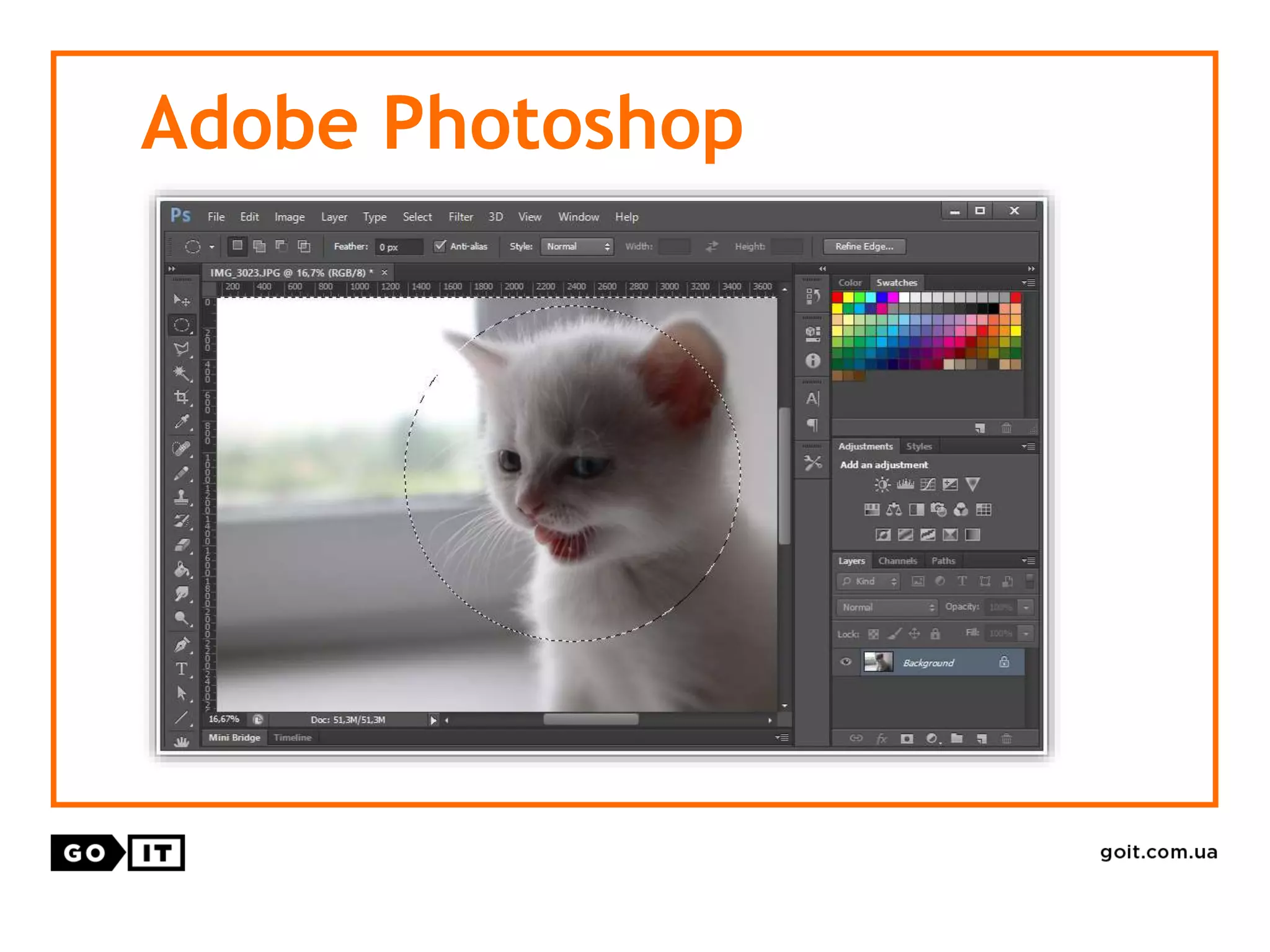
Task: Select the Pen tool
Action: [182, 645]
